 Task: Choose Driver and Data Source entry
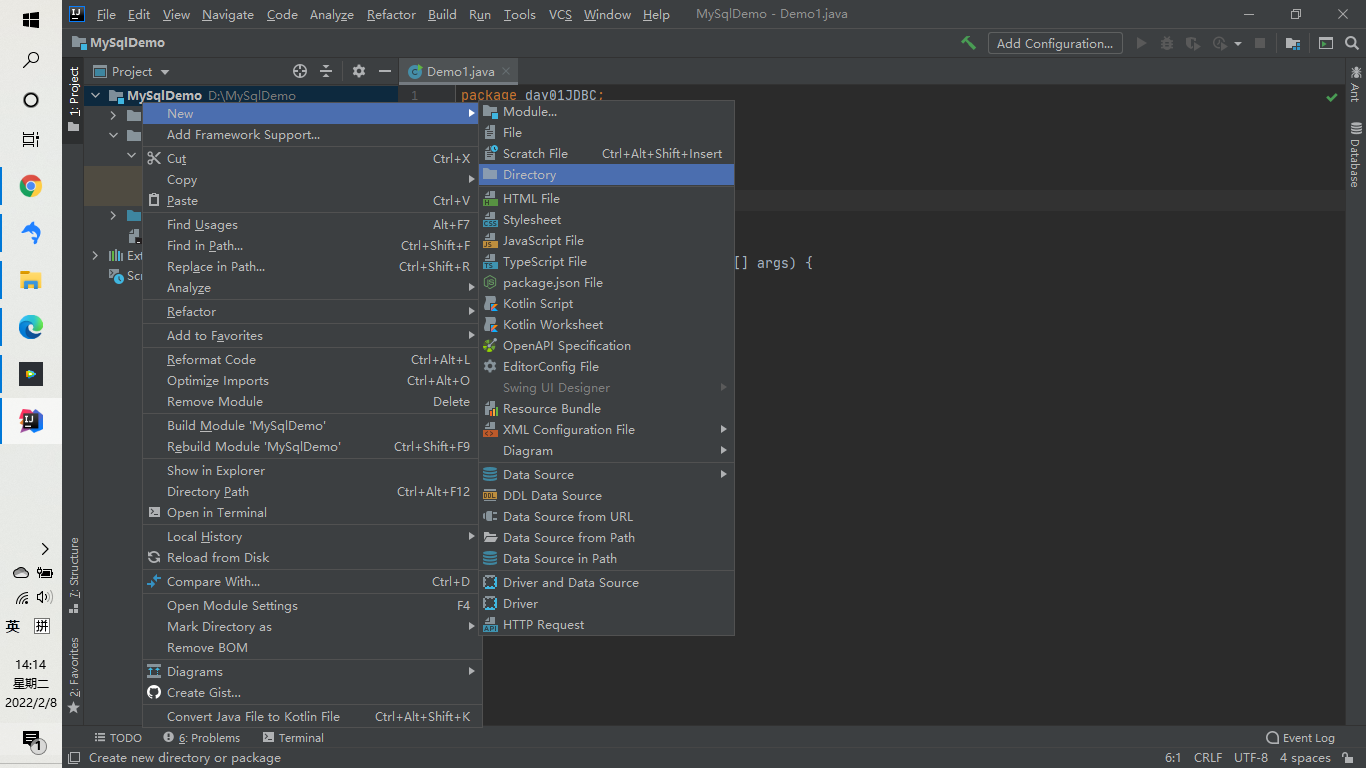coord(606,583)
